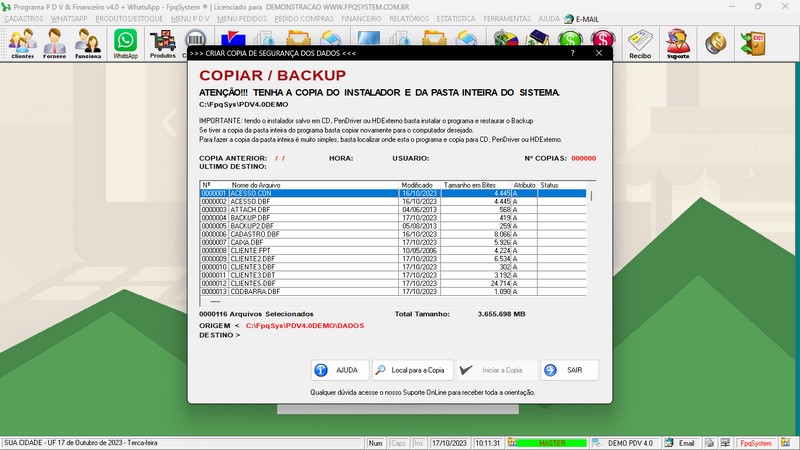800x450 pixels.
Task: Open the AJUDA menu in menu bar
Action: [x=549, y=19]
